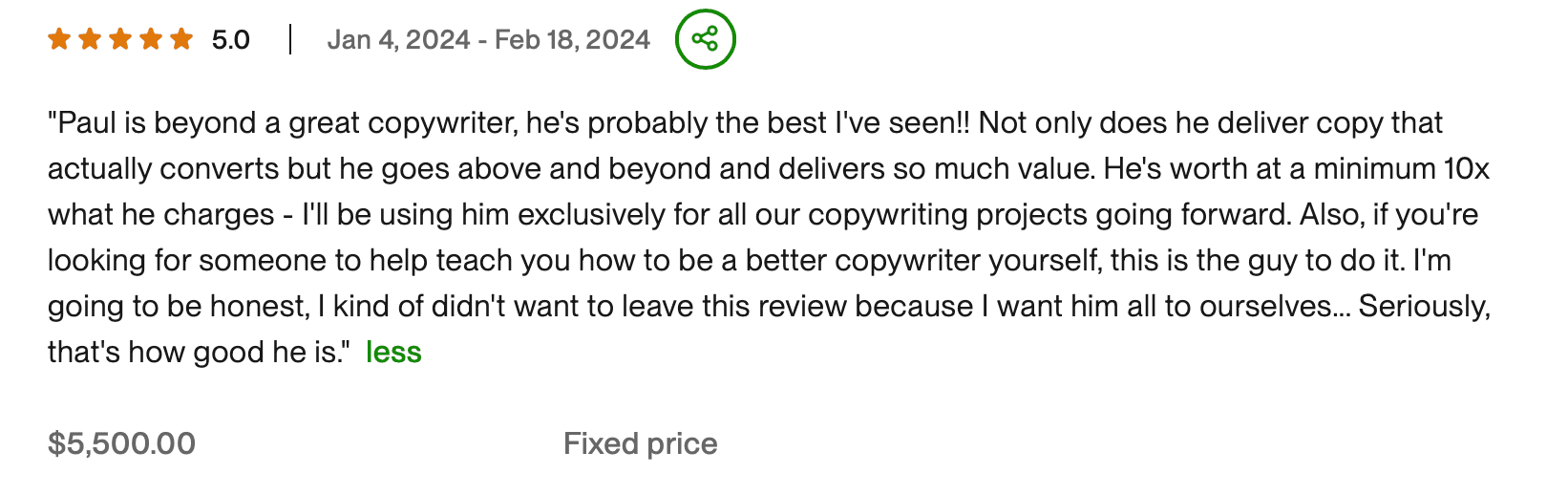Click the "Jan 4, 2024" start date
The image size is (1568, 495).
click(x=398, y=40)
